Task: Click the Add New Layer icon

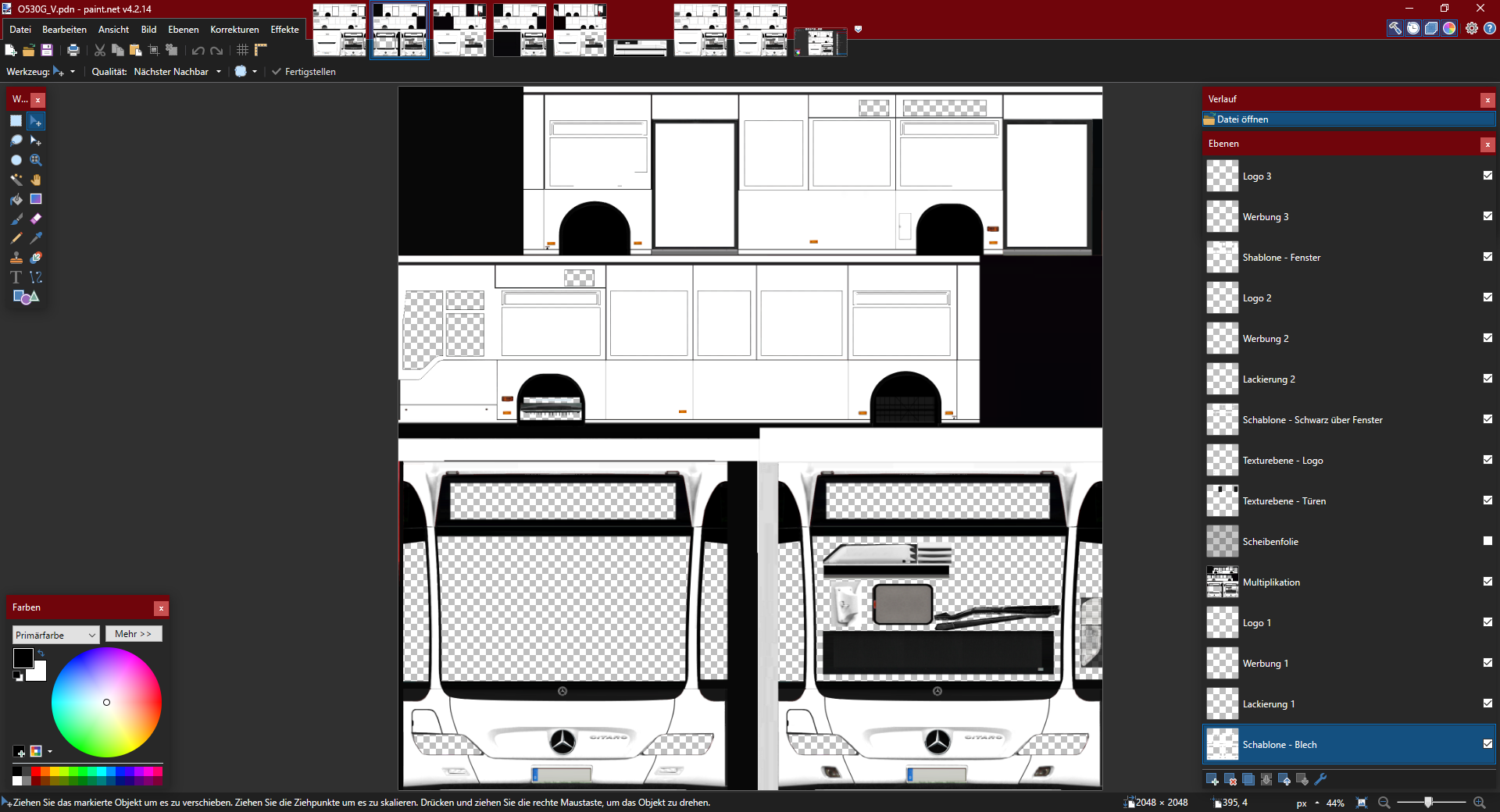Action: tap(1212, 779)
